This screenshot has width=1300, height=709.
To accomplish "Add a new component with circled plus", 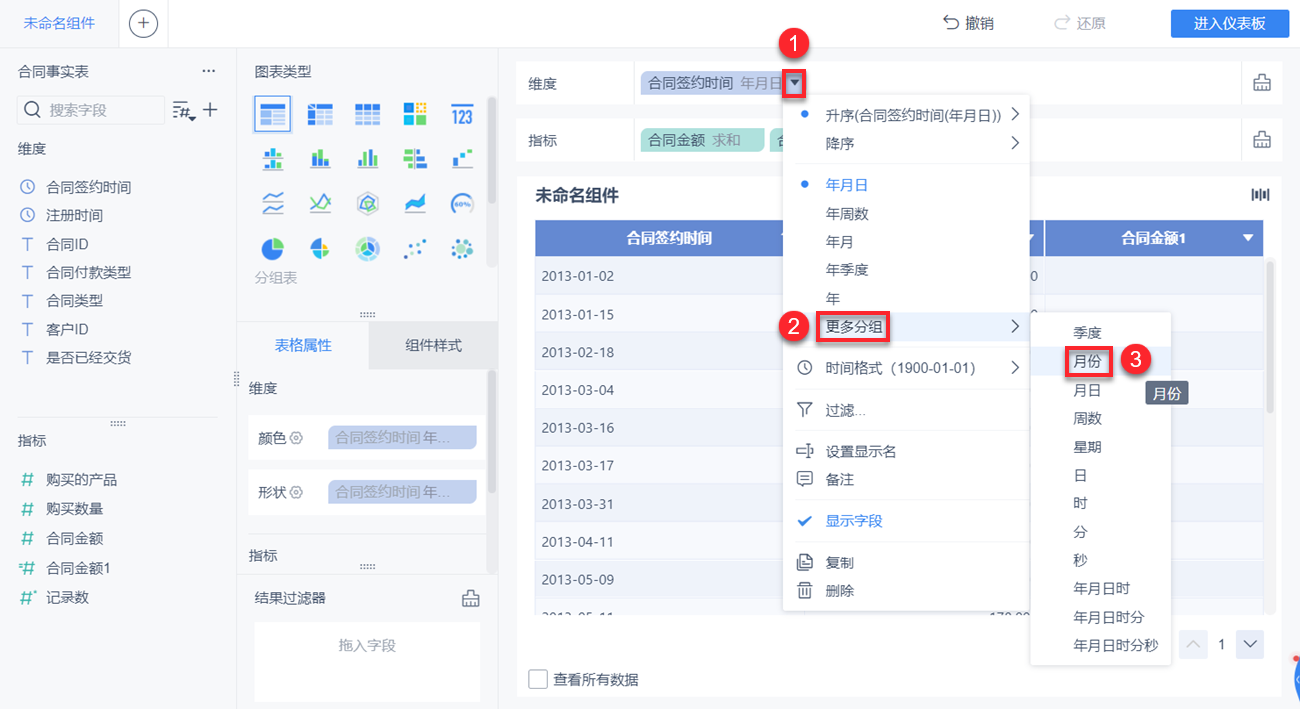I will coord(143,23).
